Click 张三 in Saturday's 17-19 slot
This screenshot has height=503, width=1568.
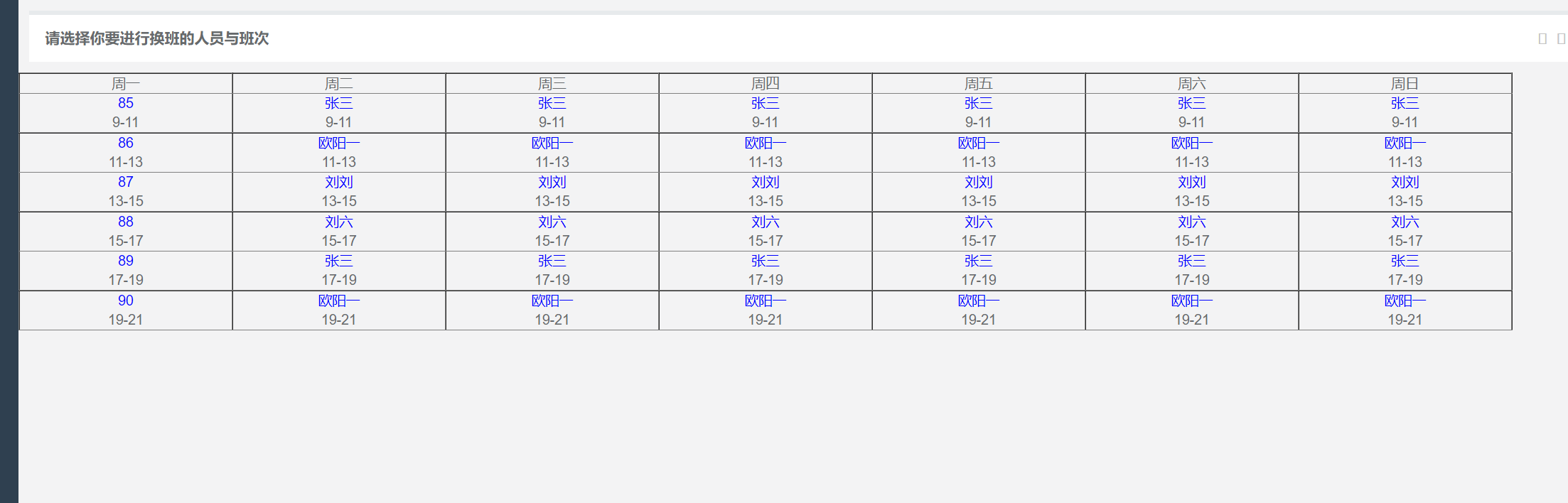pos(1192,261)
